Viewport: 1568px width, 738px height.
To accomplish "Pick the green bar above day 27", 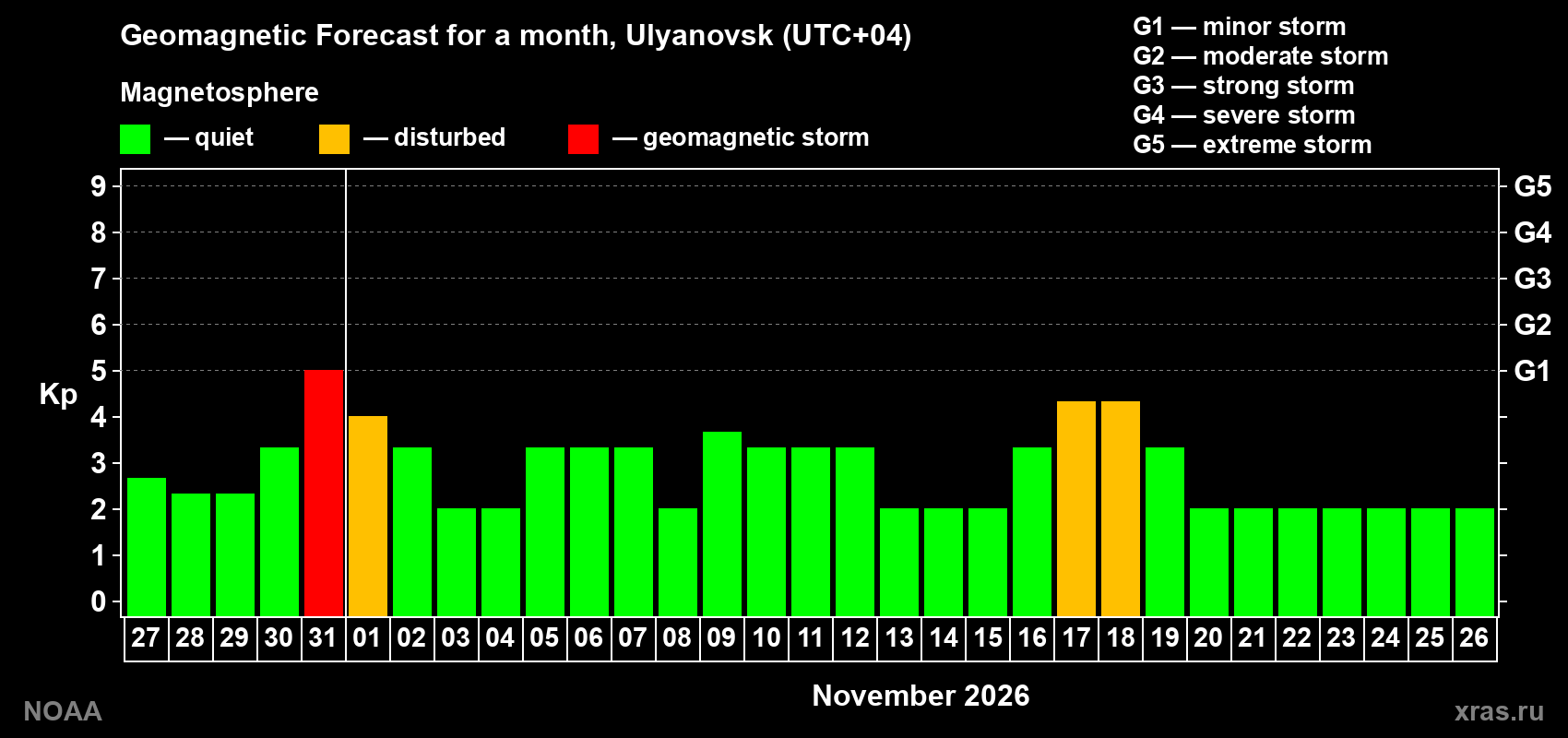I will pyautogui.click(x=147, y=547).
